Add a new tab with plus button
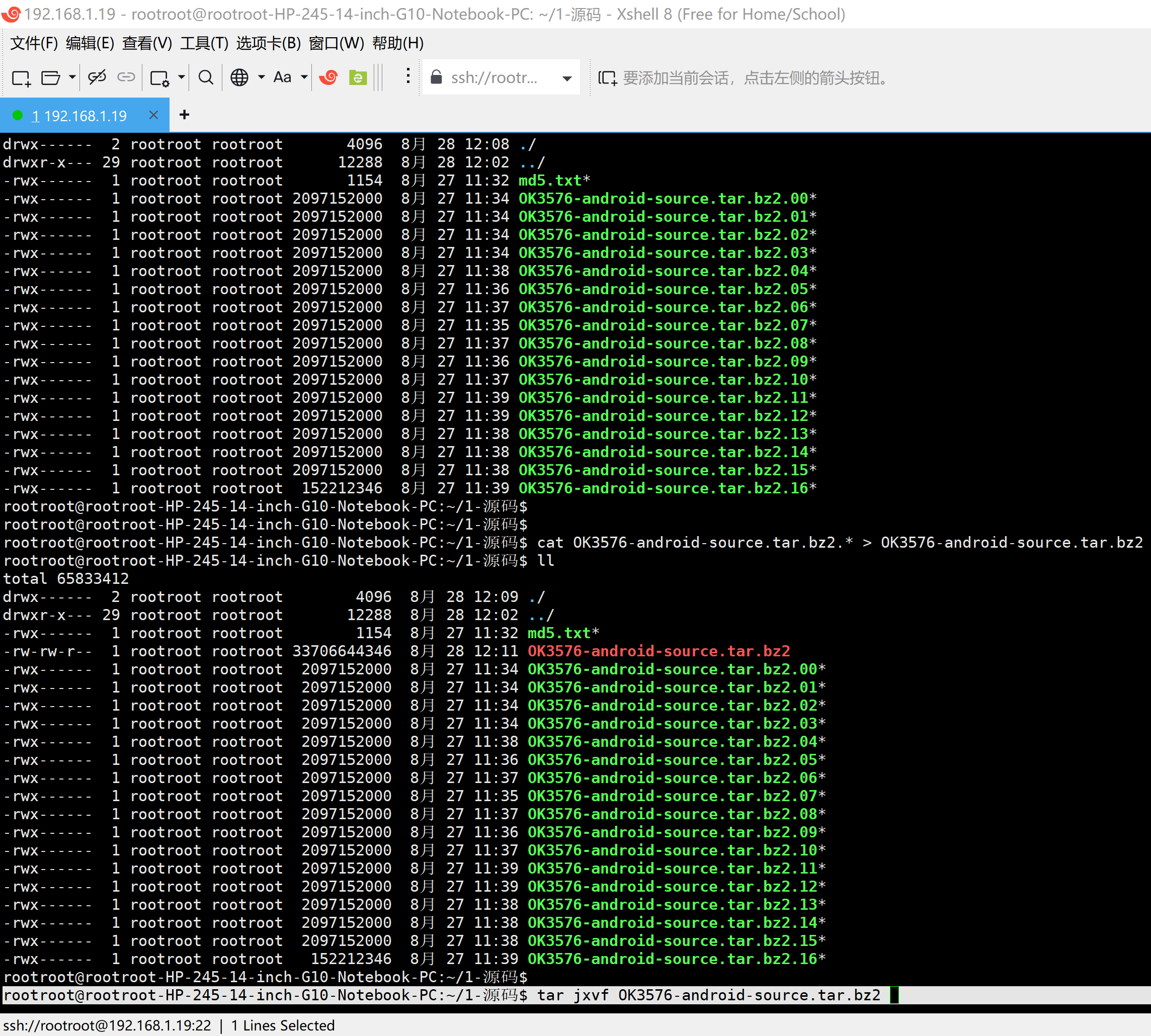 pyautogui.click(x=184, y=115)
